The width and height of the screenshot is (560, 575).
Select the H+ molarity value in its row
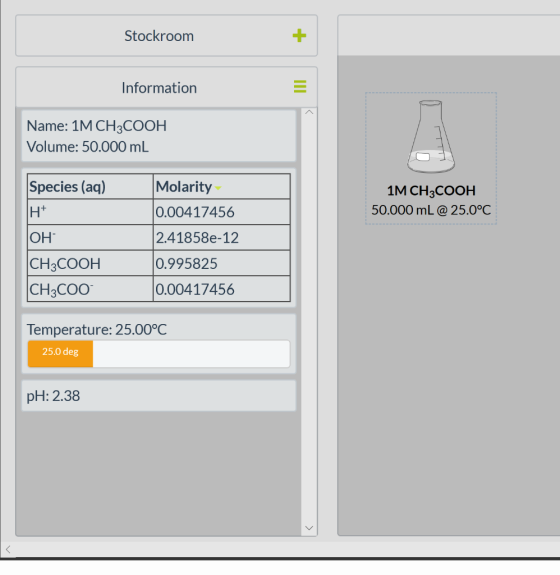click(x=195, y=212)
